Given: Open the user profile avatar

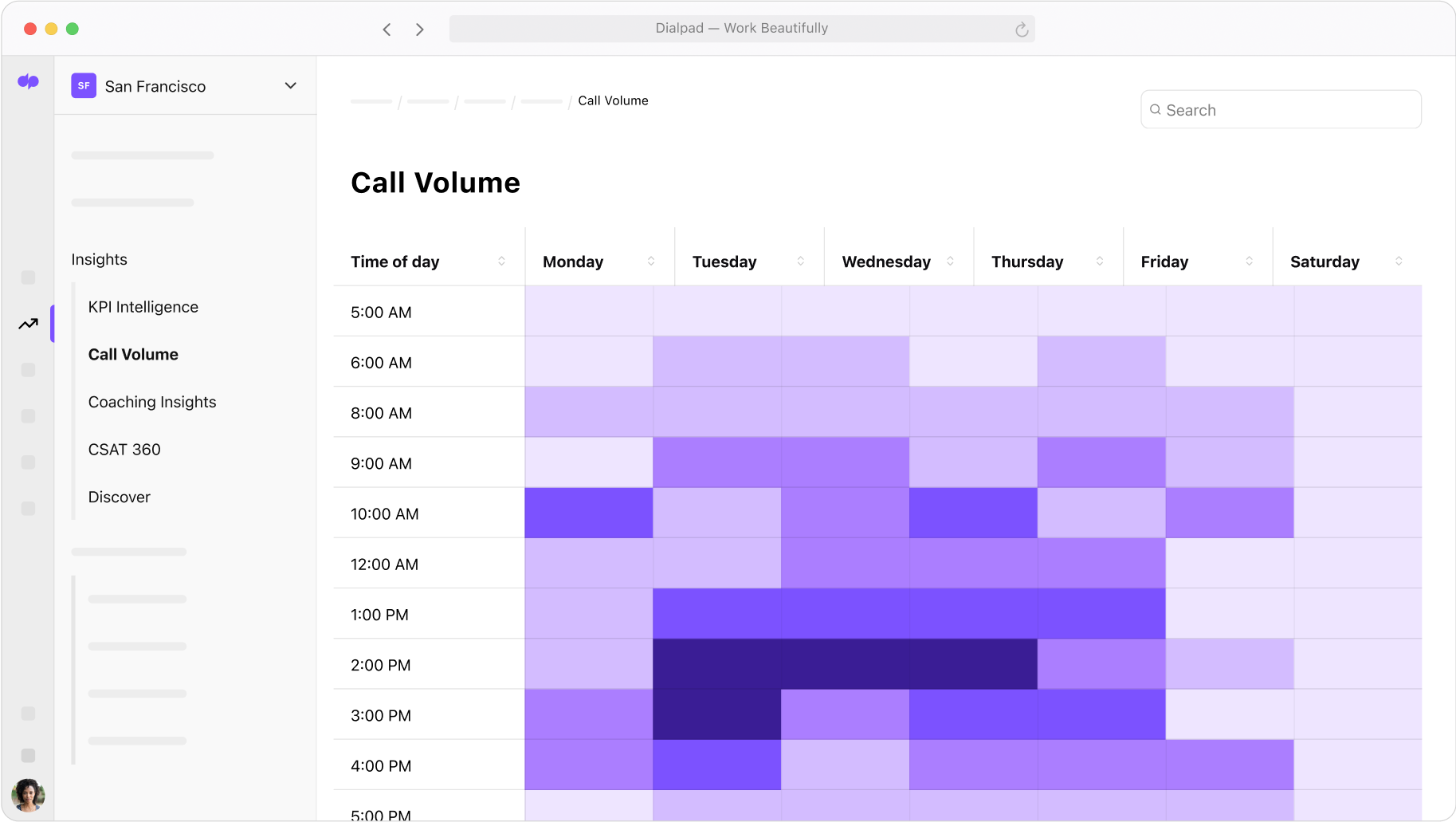Looking at the screenshot, I should [28, 794].
